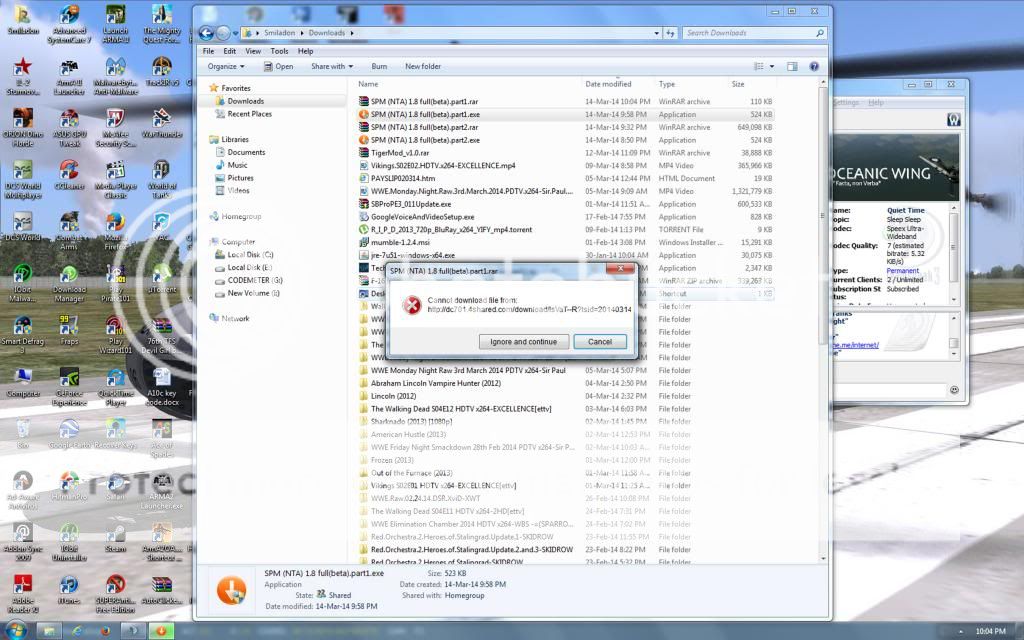
Task: Click the Windows Start orb
Action: (x=16, y=631)
